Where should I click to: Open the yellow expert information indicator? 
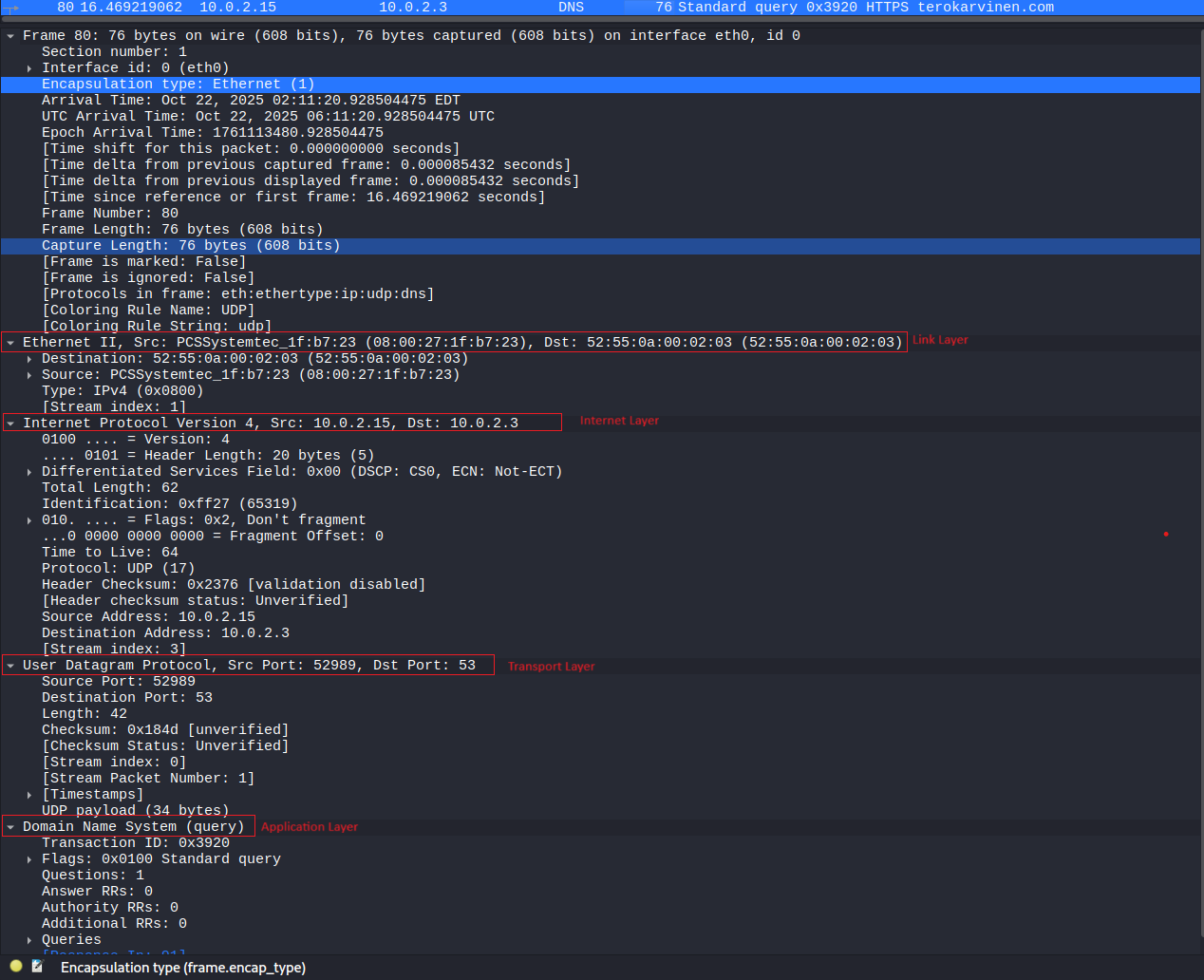16,966
